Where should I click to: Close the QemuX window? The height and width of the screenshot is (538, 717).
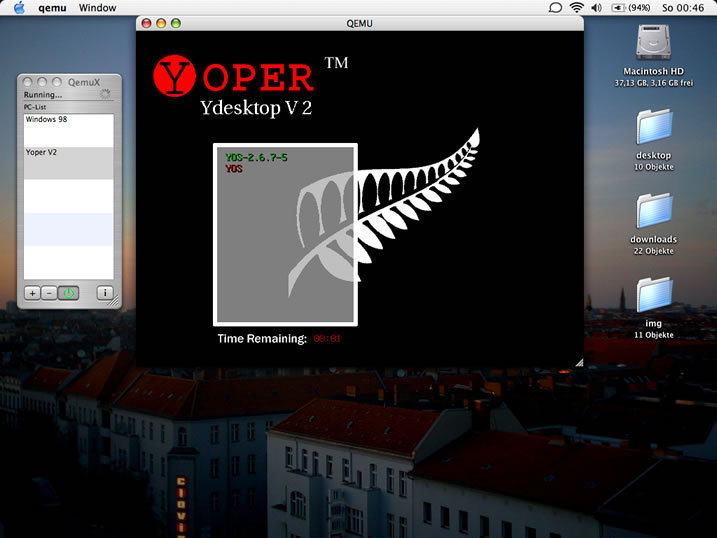(x=27, y=82)
